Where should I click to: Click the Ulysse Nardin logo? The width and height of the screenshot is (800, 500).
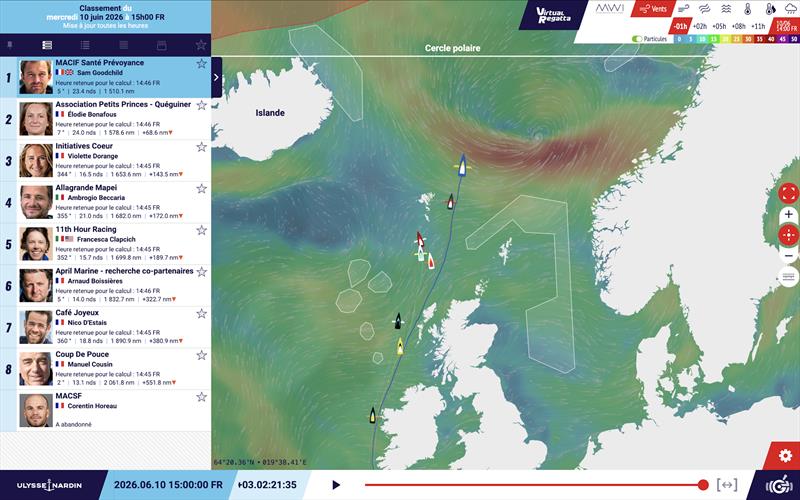[x=49, y=485]
